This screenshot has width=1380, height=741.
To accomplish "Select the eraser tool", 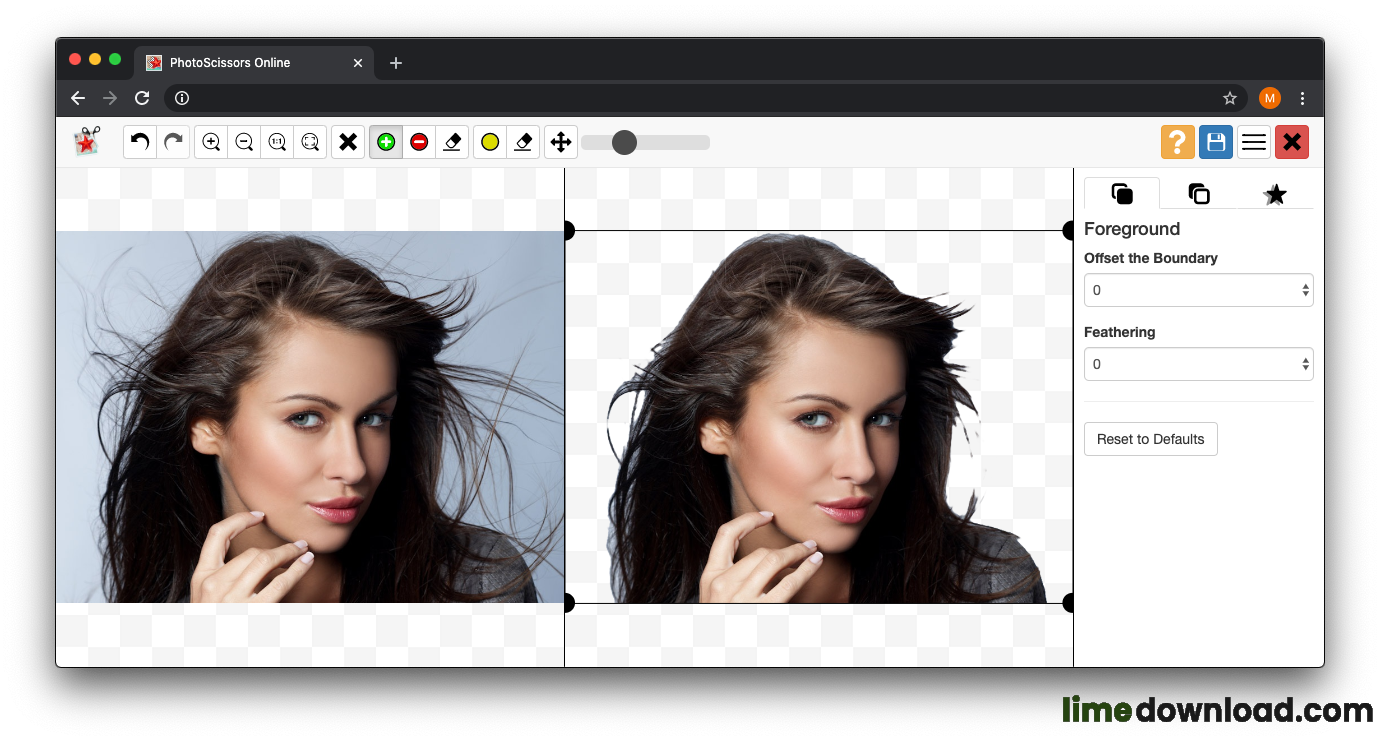I will [452, 142].
